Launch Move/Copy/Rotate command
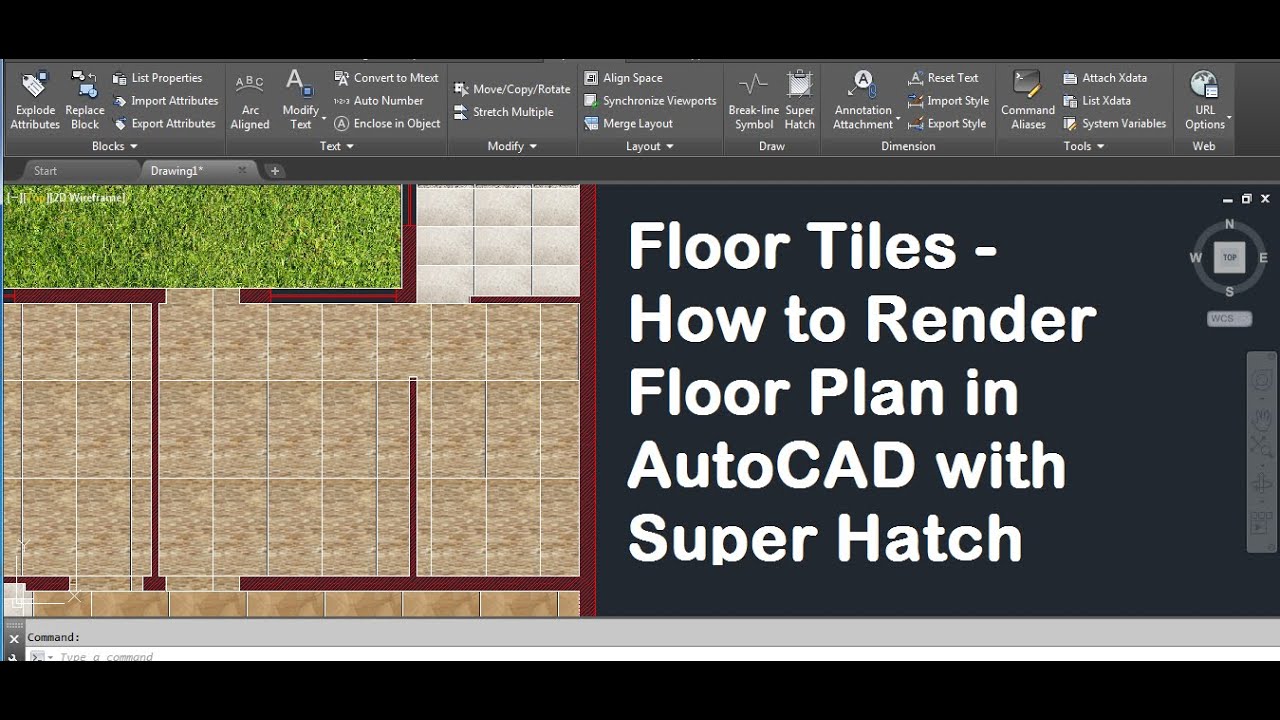 512,89
